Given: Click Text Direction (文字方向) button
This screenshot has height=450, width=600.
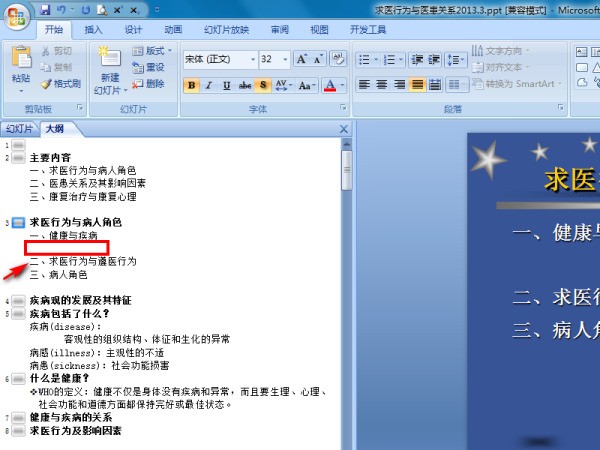Looking at the screenshot, I should 501,51.
